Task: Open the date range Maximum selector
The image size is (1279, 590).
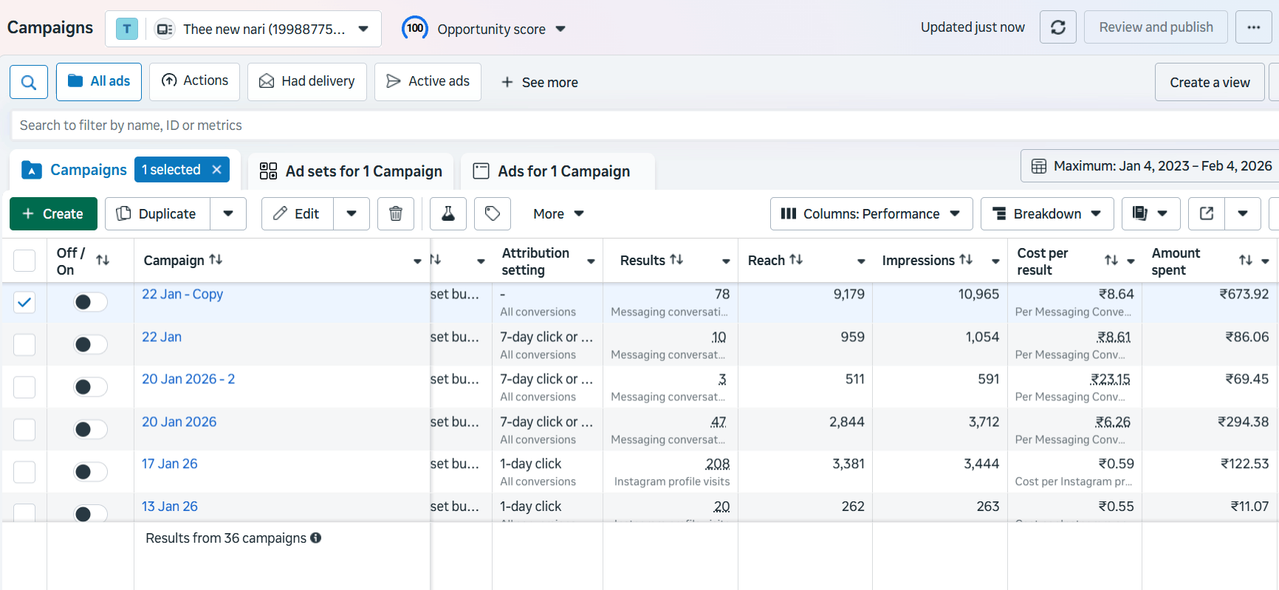Action: [x=1150, y=166]
